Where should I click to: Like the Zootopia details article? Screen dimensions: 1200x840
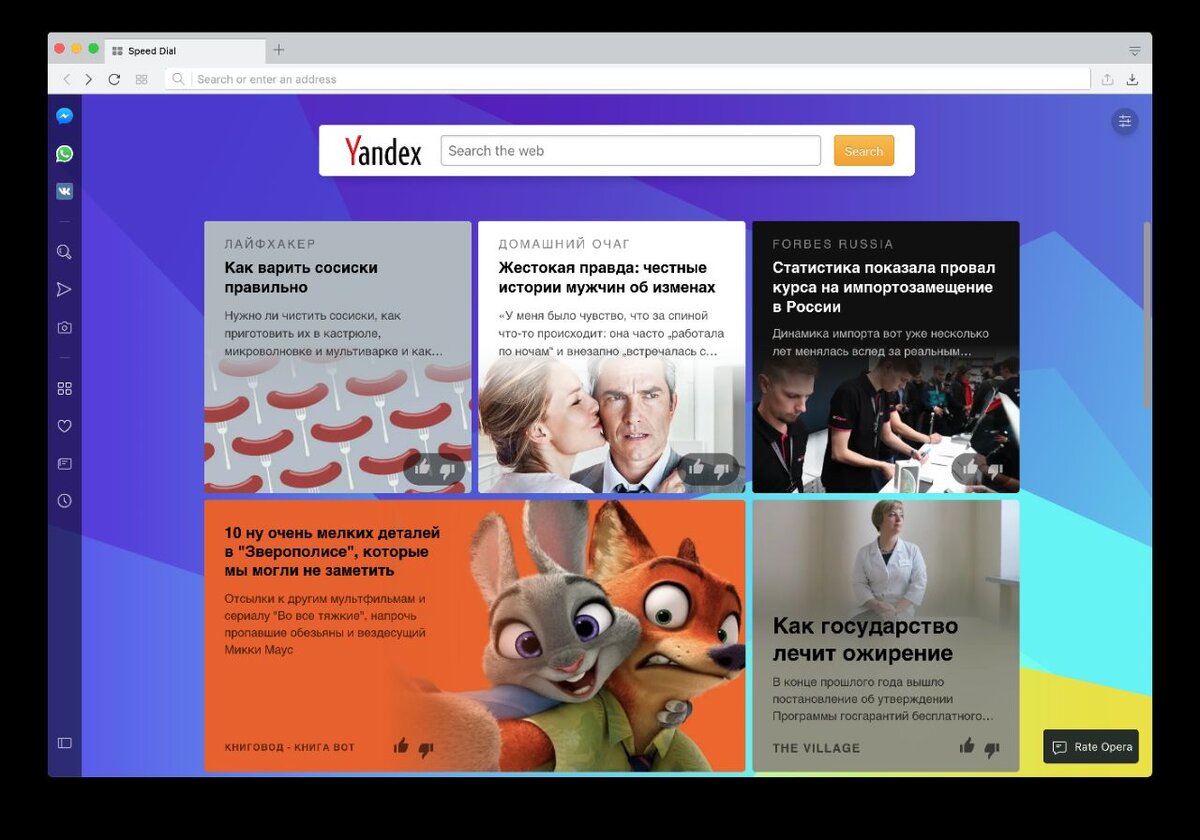point(401,745)
